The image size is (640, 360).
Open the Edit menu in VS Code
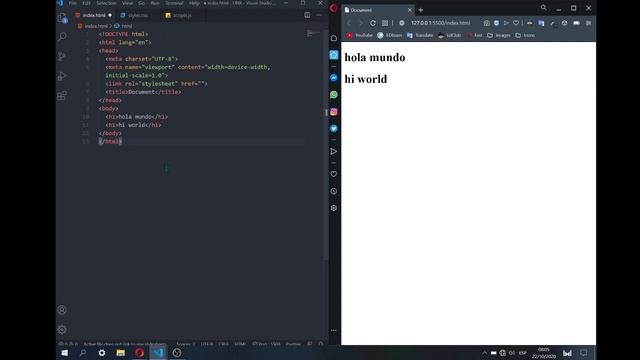86,3
